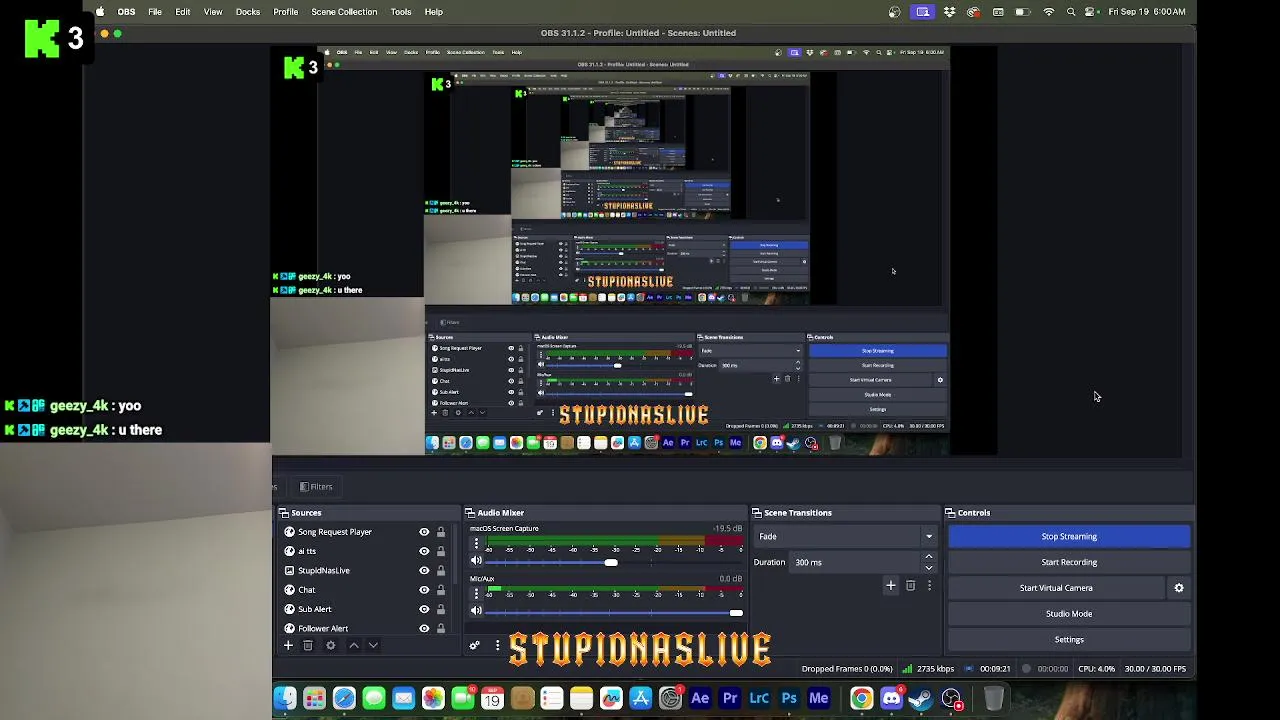Open transition properties three-dot menu
The image size is (1280, 720).
tap(929, 586)
